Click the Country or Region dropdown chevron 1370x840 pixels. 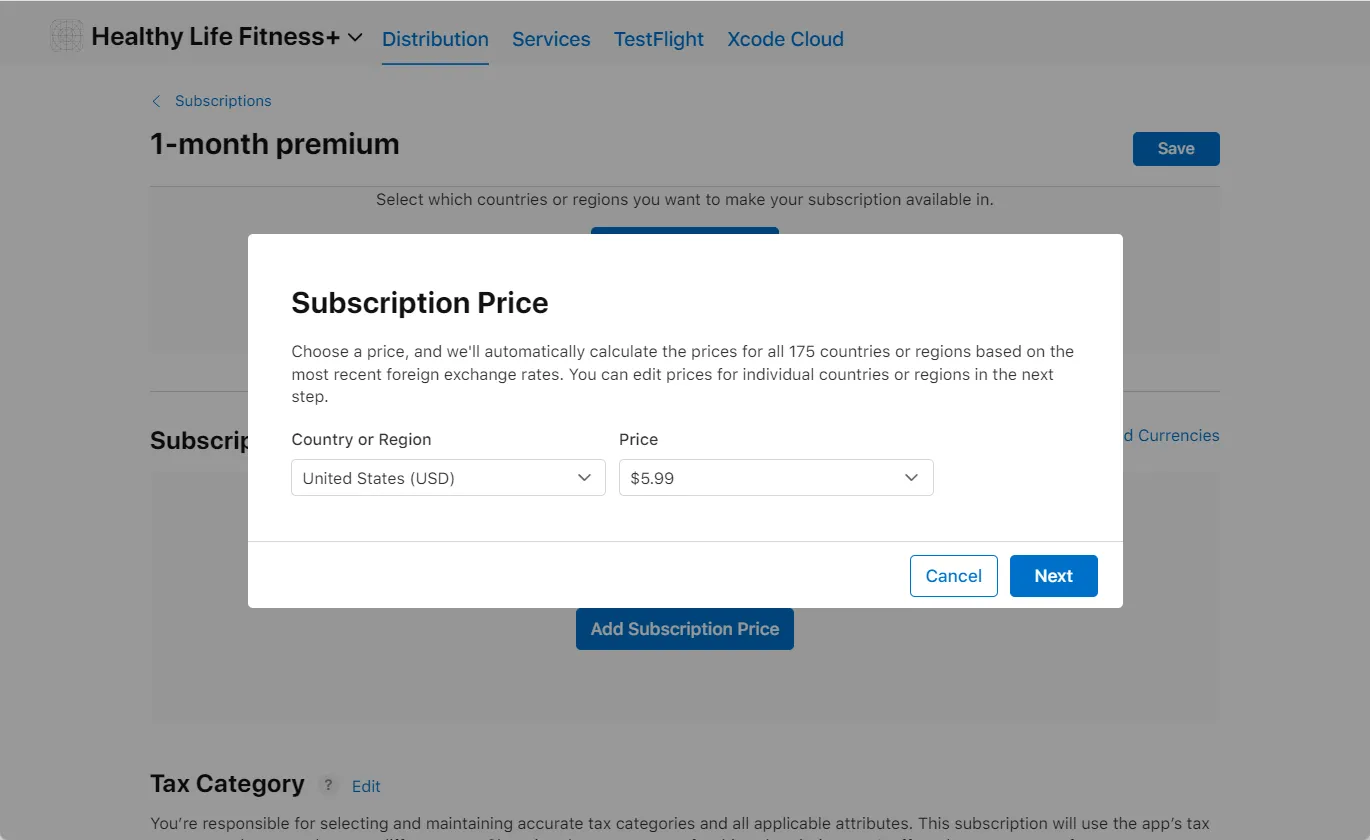[x=584, y=478]
